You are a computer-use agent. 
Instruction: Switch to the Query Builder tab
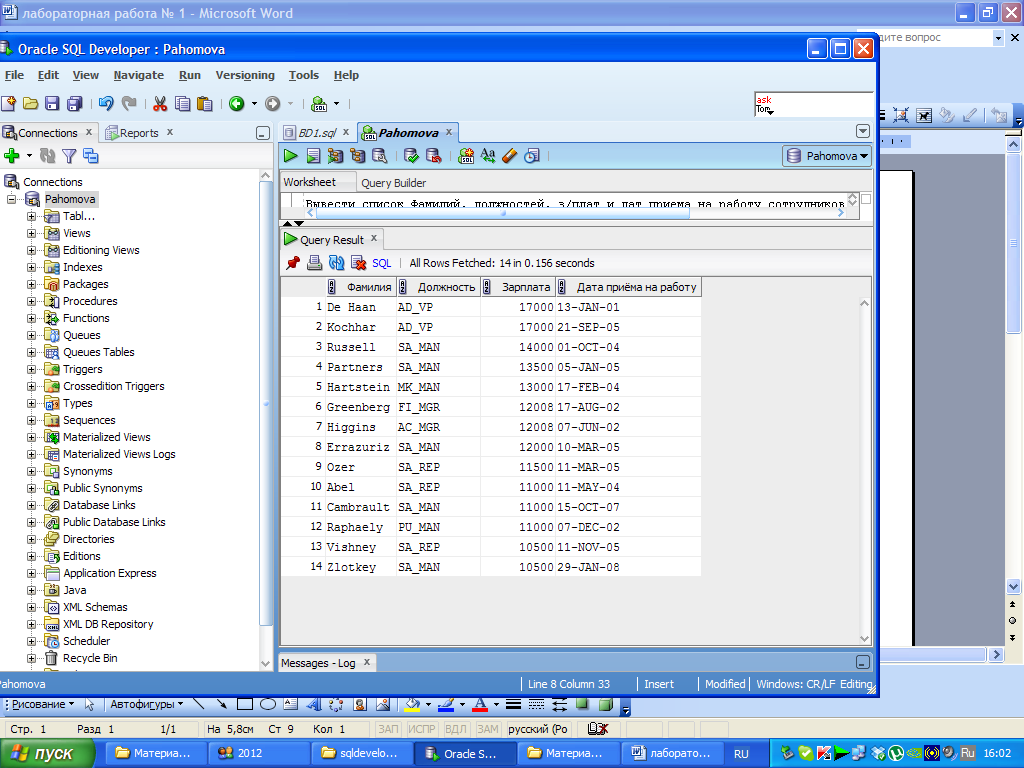point(393,183)
